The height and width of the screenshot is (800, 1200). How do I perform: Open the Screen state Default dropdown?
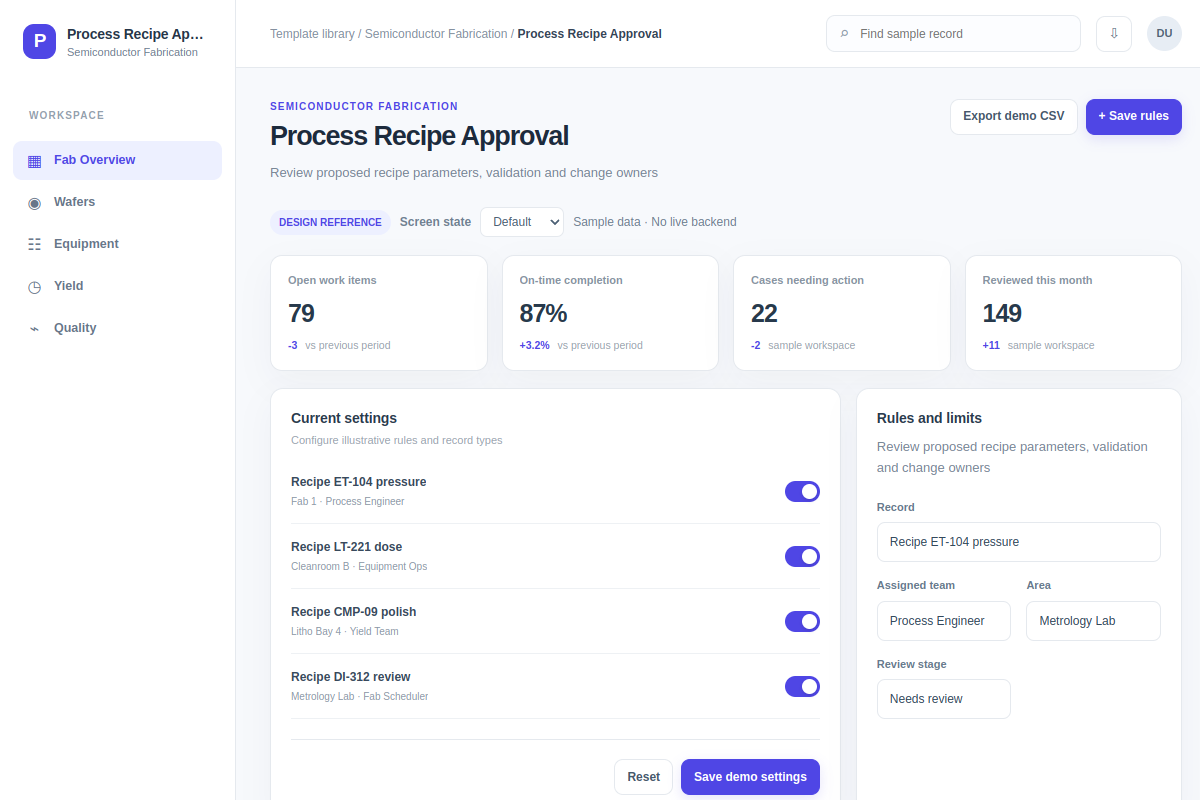pyautogui.click(x=522, y=222)
